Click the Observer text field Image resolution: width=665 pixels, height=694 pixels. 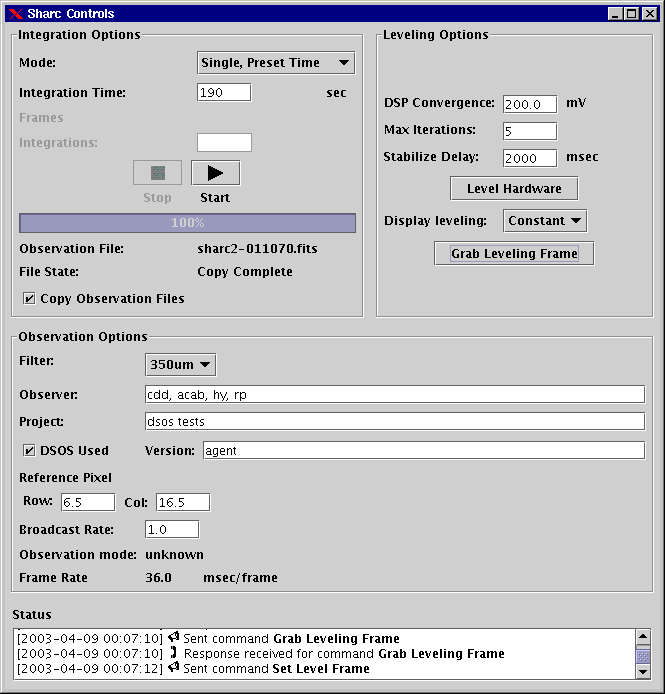395,394
